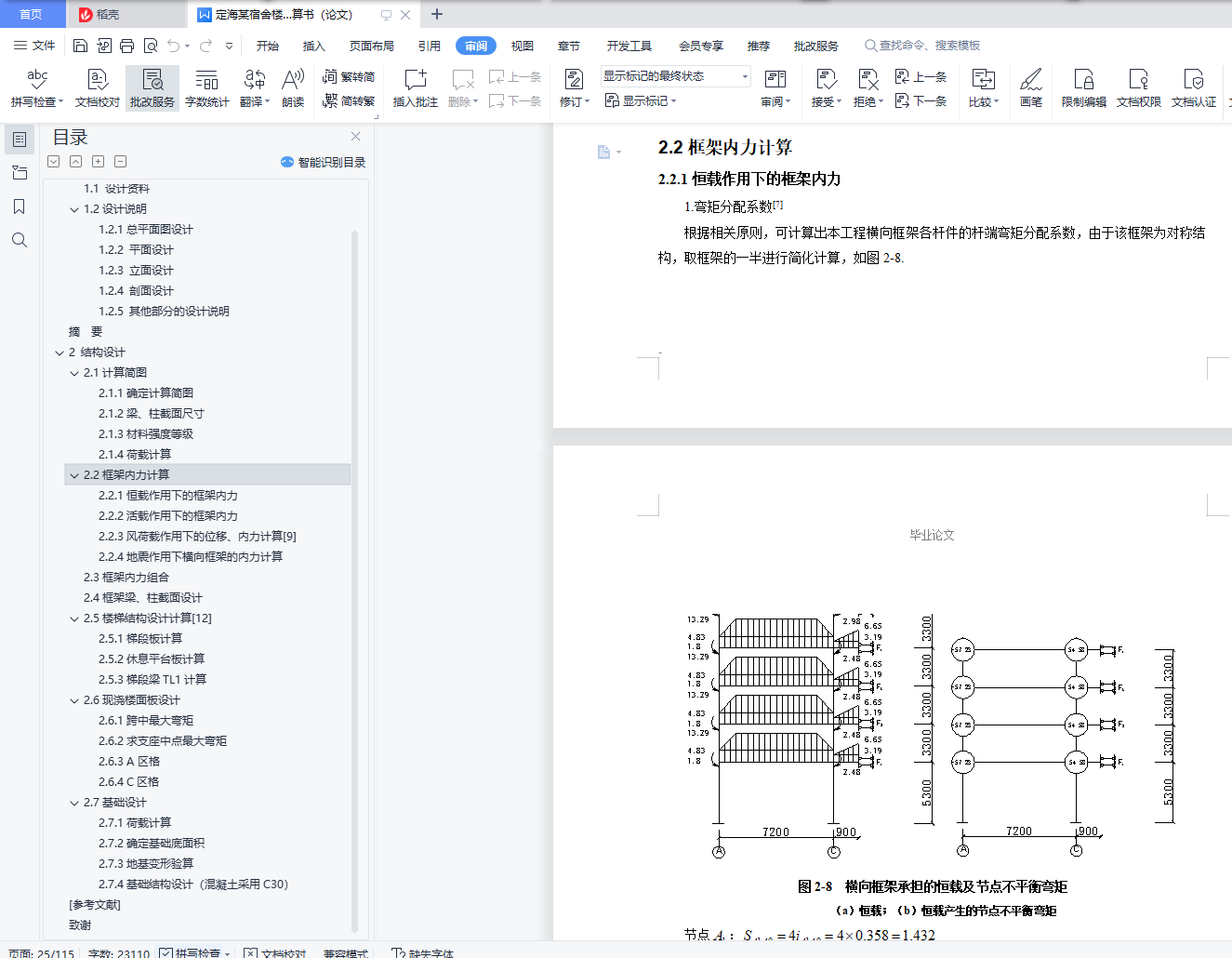Image resolution: width=1232 pixels, height=958 pixels.
Task: Switch to the 章节 ribbon tab
Action: click(x=569, y=46)
